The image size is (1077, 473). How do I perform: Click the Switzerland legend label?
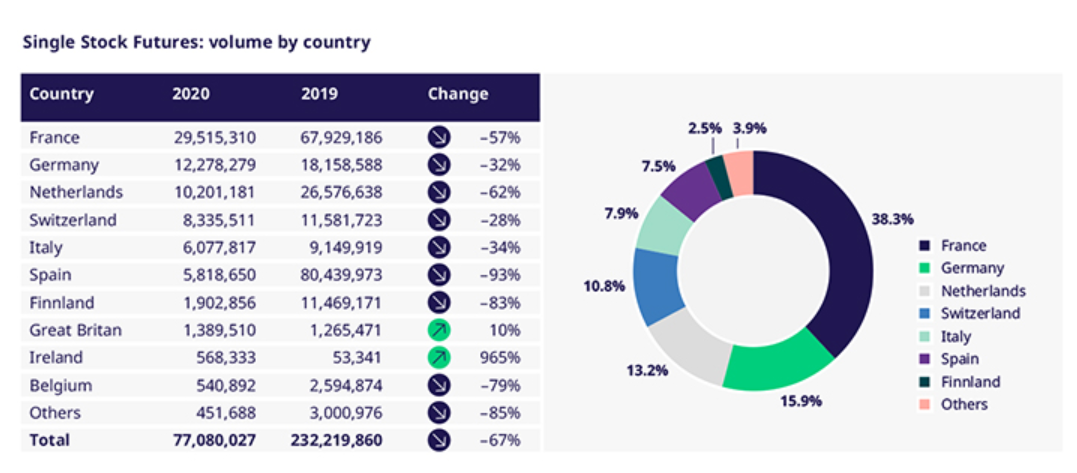point(981,314)
